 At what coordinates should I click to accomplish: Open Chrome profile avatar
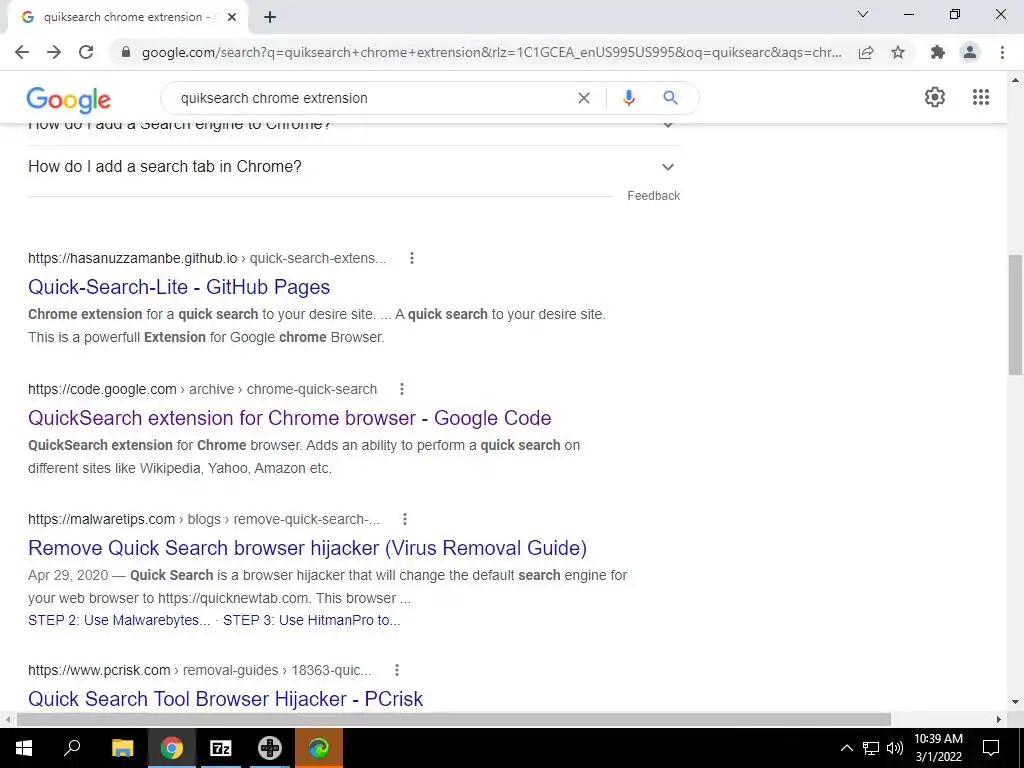(x=970, y=52)
